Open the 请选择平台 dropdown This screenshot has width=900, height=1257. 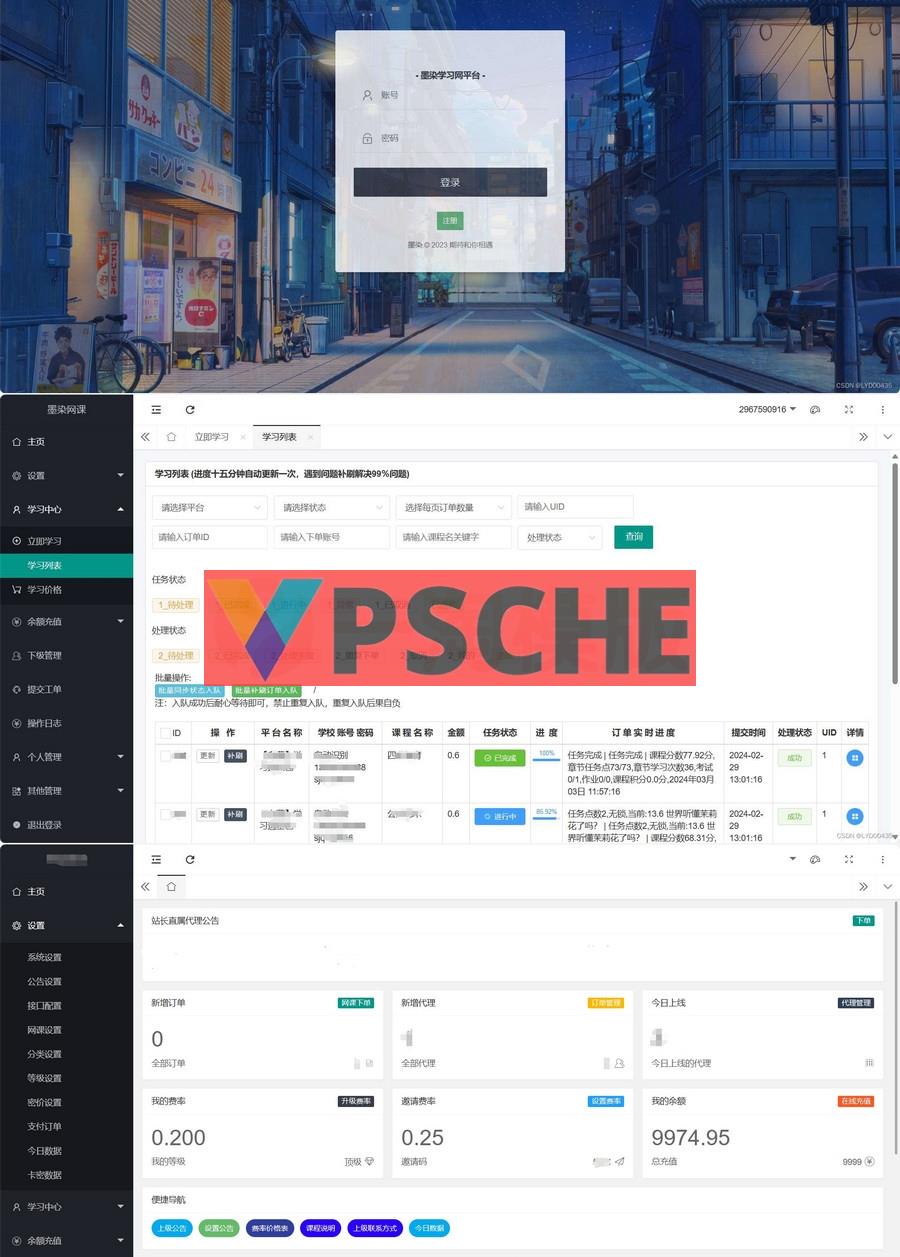tap(210, 507)
